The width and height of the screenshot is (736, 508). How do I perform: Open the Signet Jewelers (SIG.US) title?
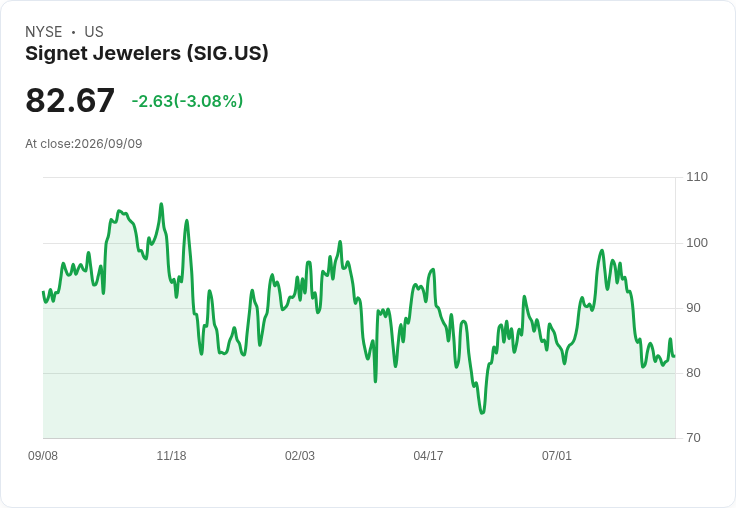coord(147,53)
